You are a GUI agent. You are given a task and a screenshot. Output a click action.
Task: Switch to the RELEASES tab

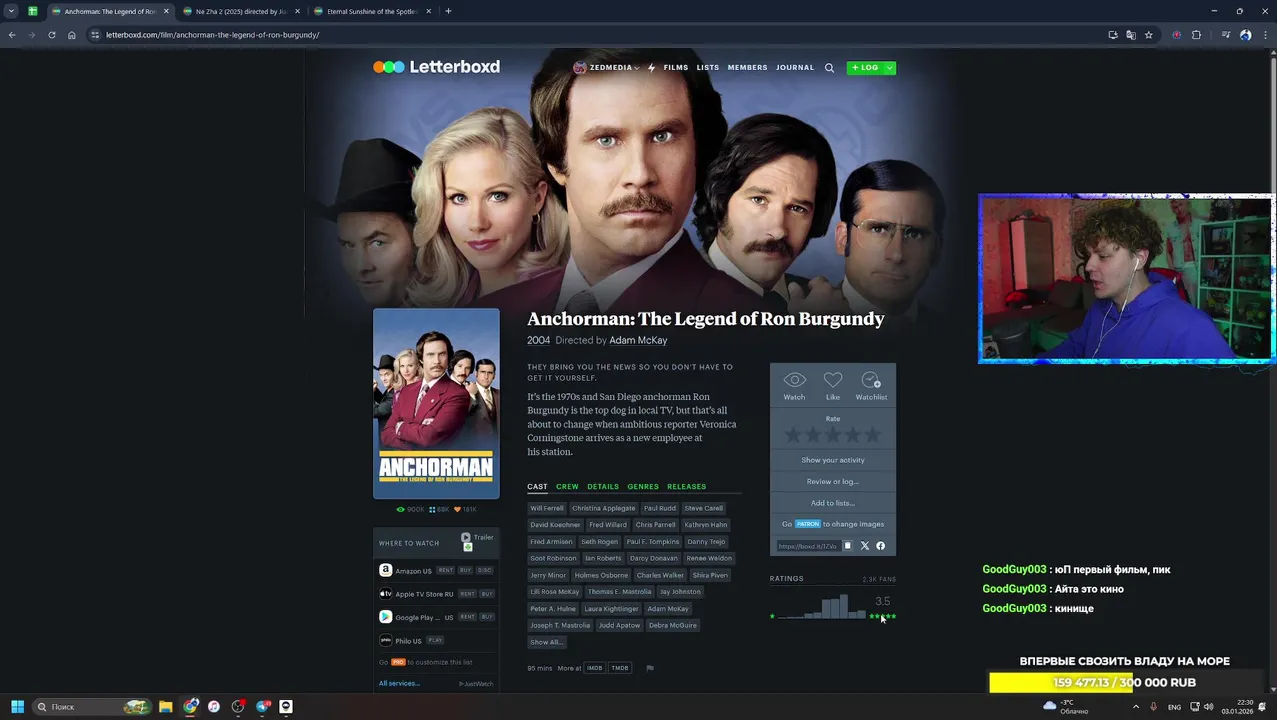(x=687, y=487)
